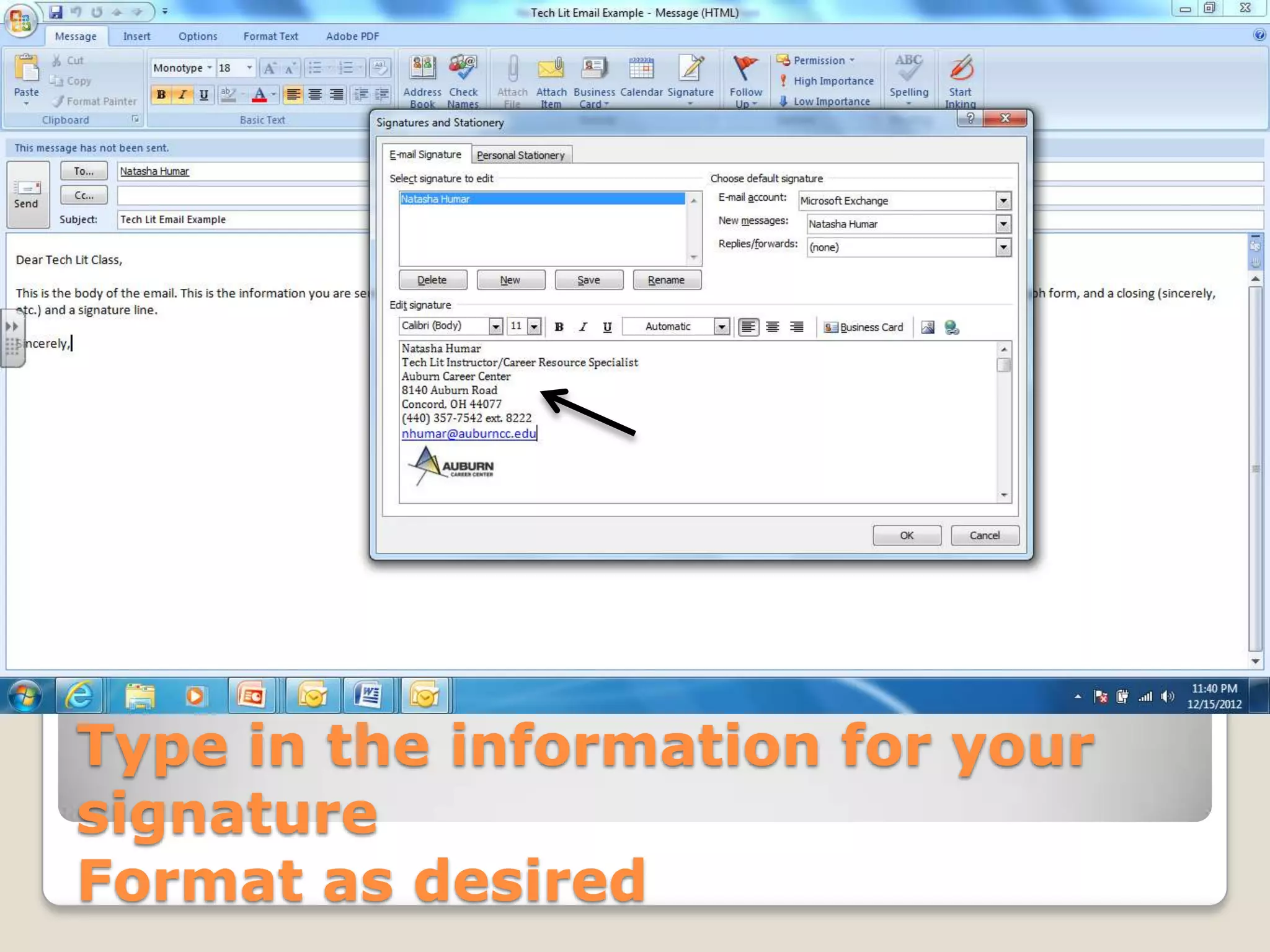Image resolution: width=1270 pixels, height=952 pixels.
Task: Click Insert Picture icon in signature editor
Action: point(927,327)
